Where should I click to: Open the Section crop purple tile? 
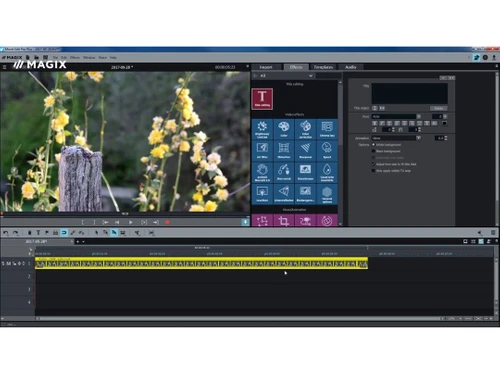pyautogui.click(x=284, y=220)
